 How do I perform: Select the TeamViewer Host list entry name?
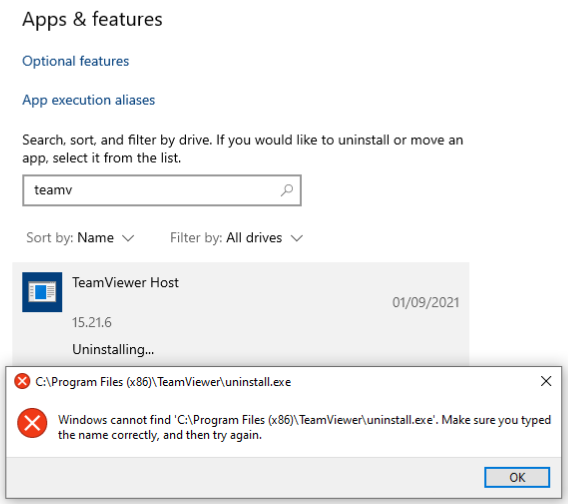pyautogui.click(x=125, y=282)
